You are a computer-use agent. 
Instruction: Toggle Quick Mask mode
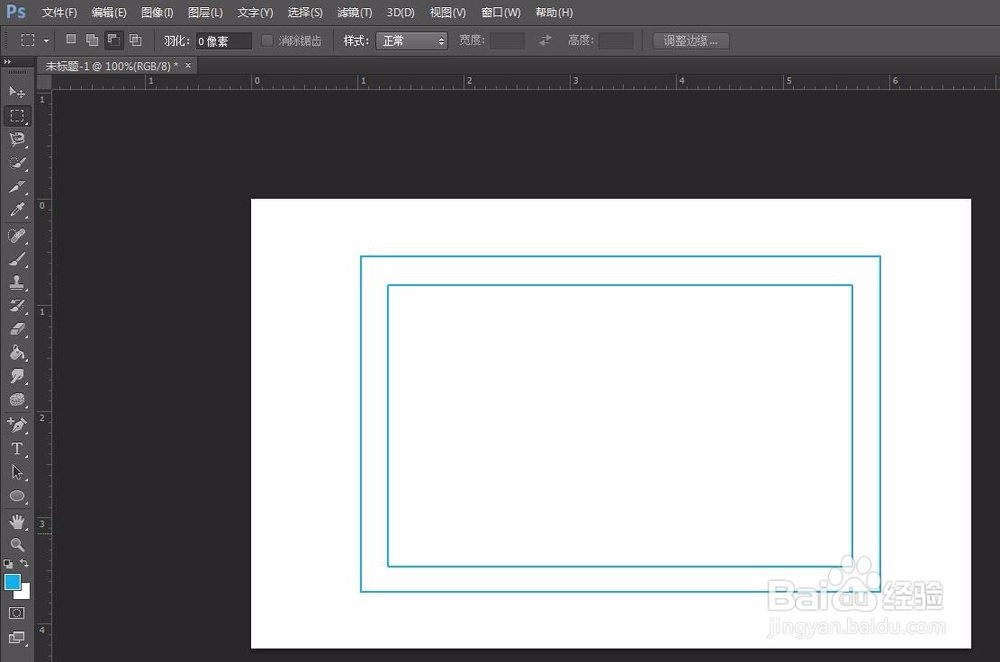tap(17, 613)
